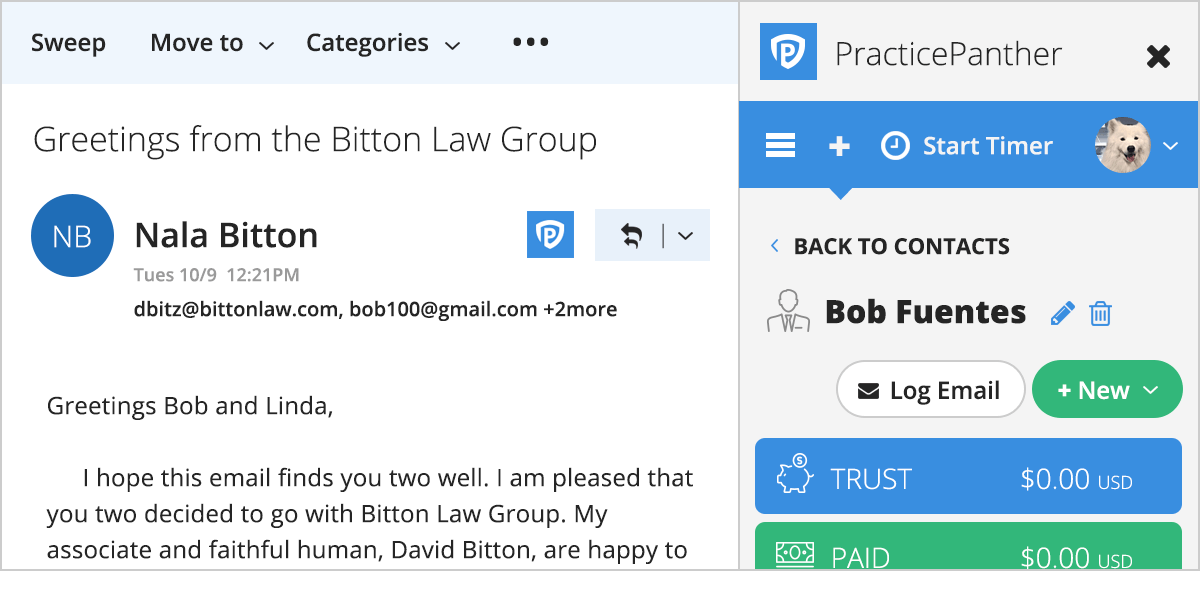Select the PAID balance card

point(968,546)
